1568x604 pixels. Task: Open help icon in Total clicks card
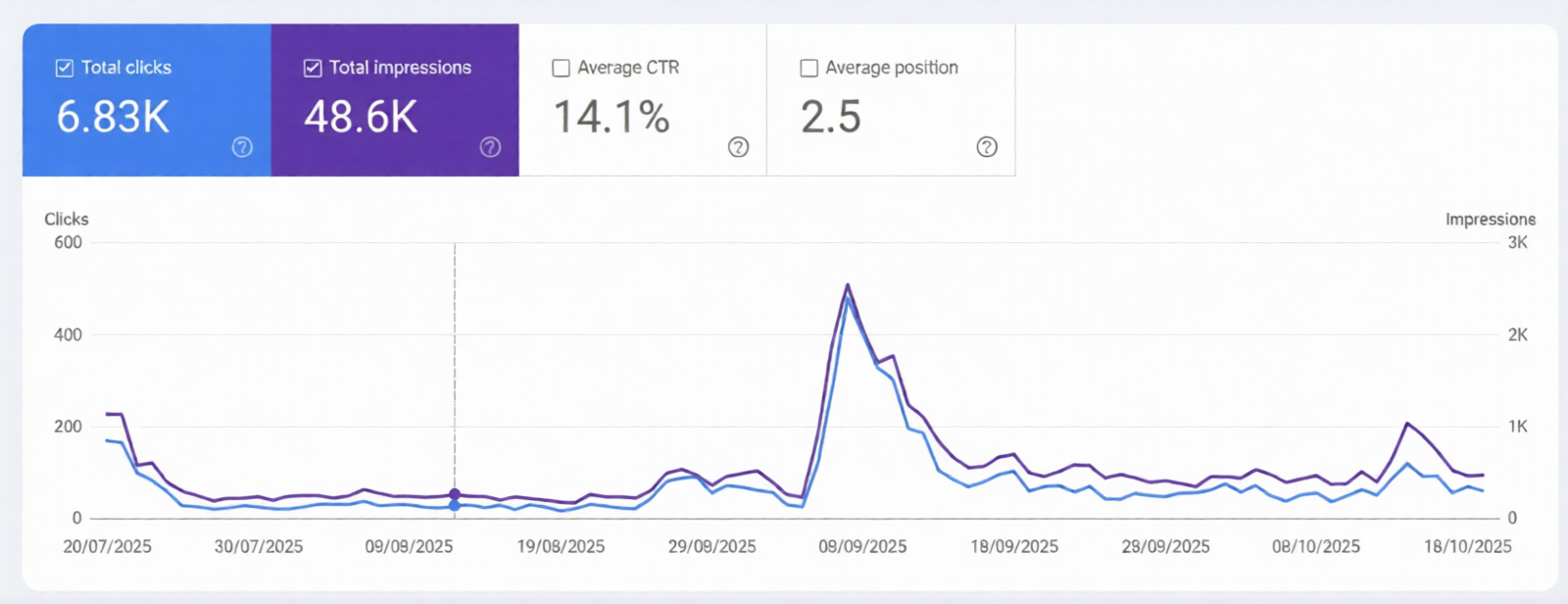(242, 147)
